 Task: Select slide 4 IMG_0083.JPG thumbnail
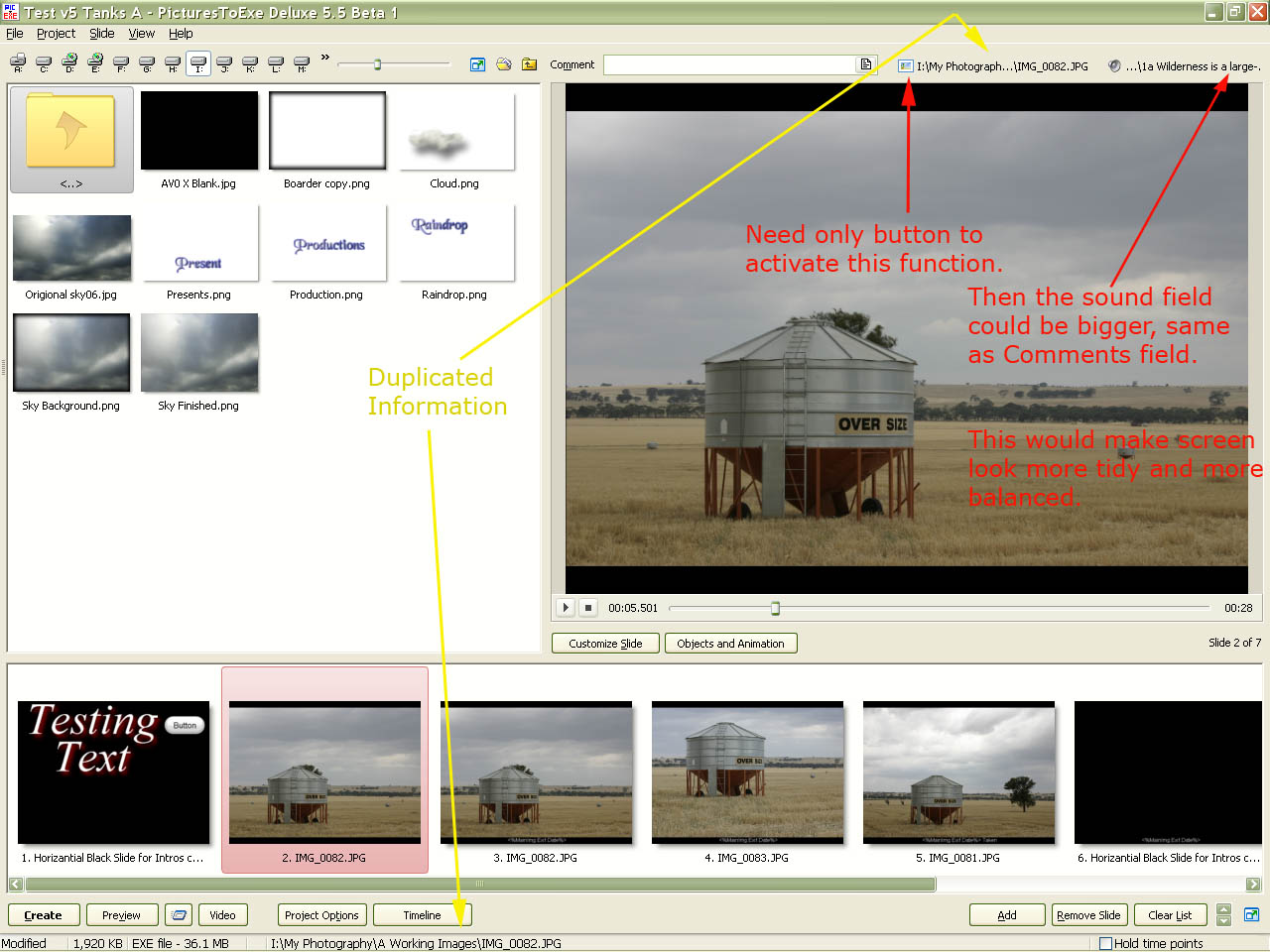coord(747,773)
